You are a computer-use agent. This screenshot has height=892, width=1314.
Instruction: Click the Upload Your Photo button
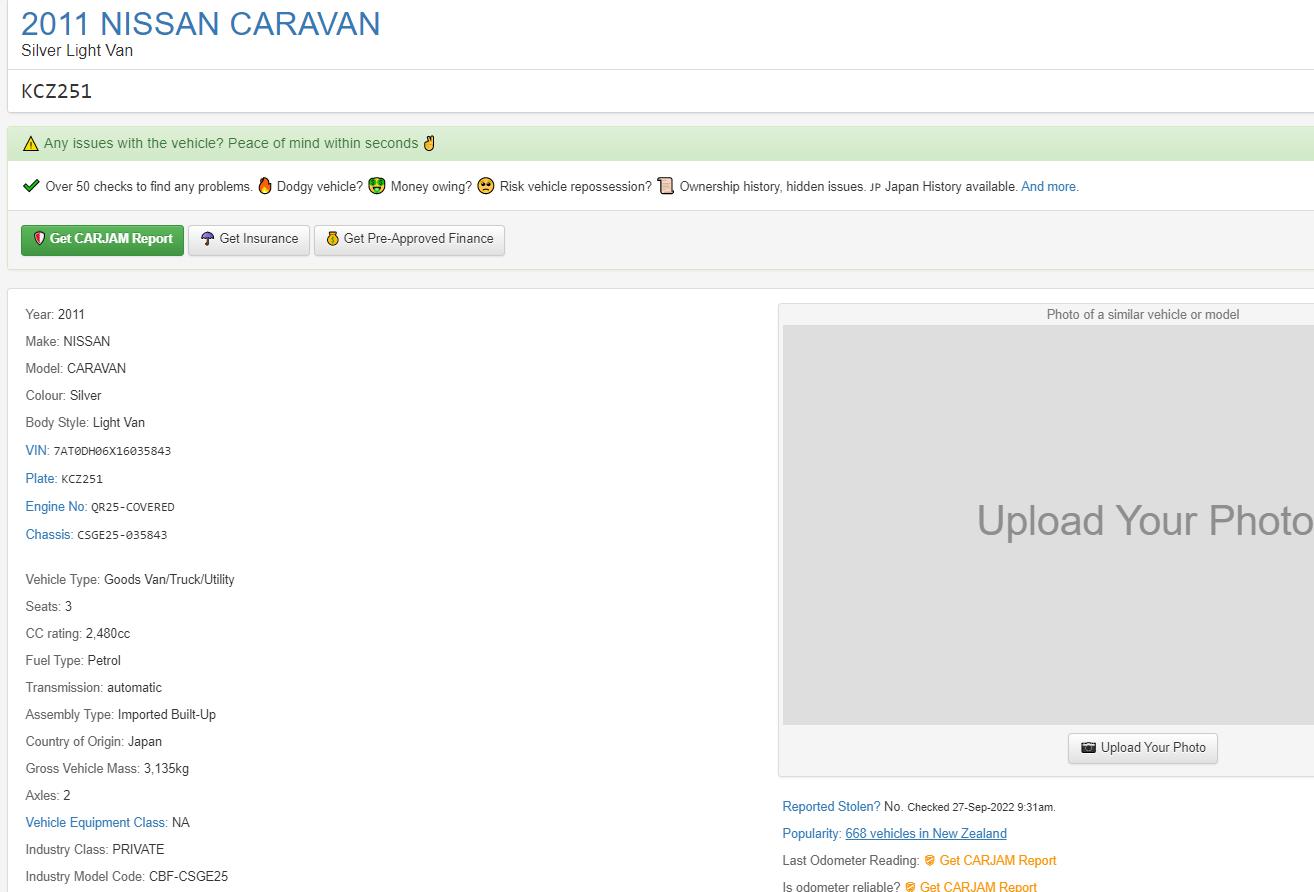click(x=1143, y=748)
